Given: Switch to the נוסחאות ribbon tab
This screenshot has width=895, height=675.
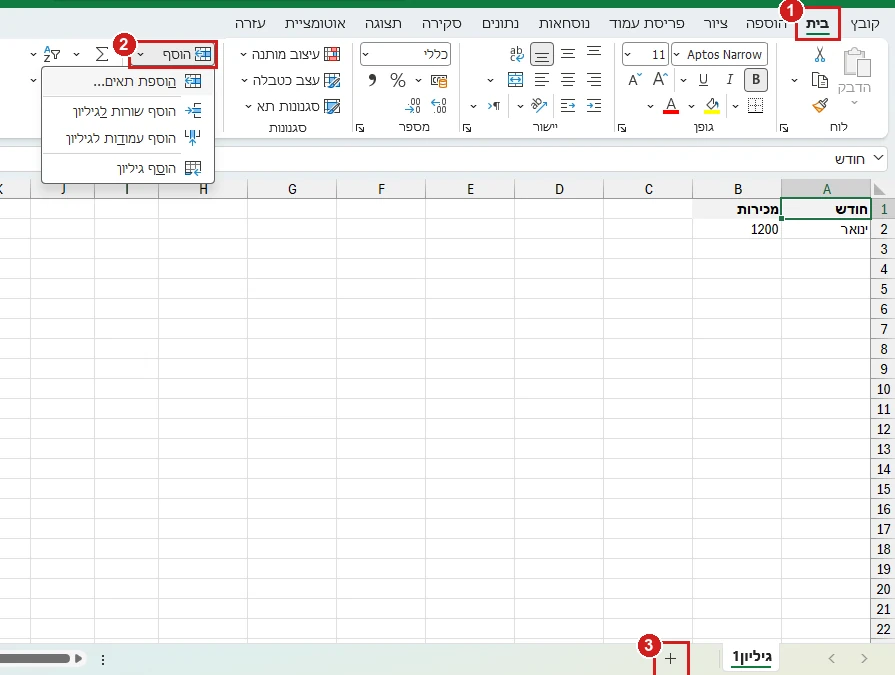Looking at the screenshot, I should (x=565, y=23).
